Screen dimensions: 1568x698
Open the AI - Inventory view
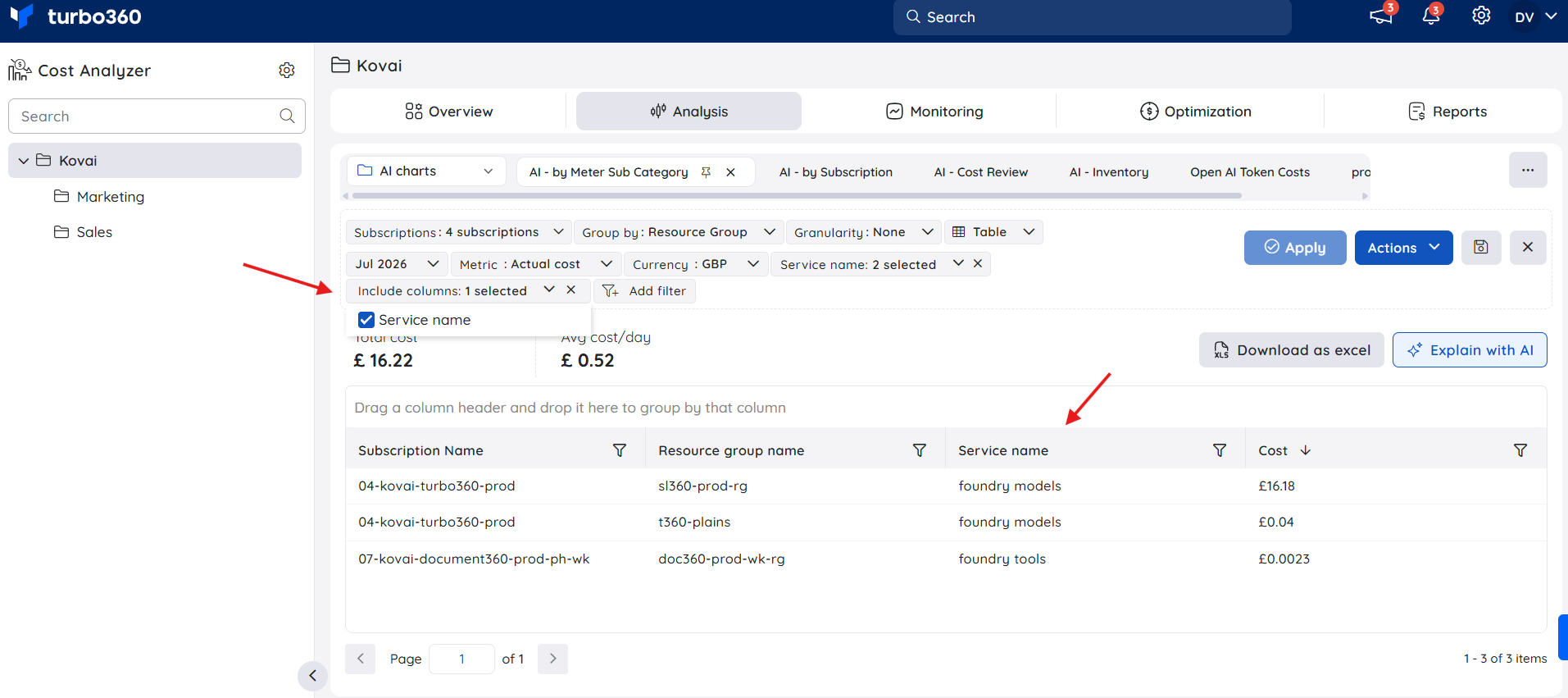1109,172
